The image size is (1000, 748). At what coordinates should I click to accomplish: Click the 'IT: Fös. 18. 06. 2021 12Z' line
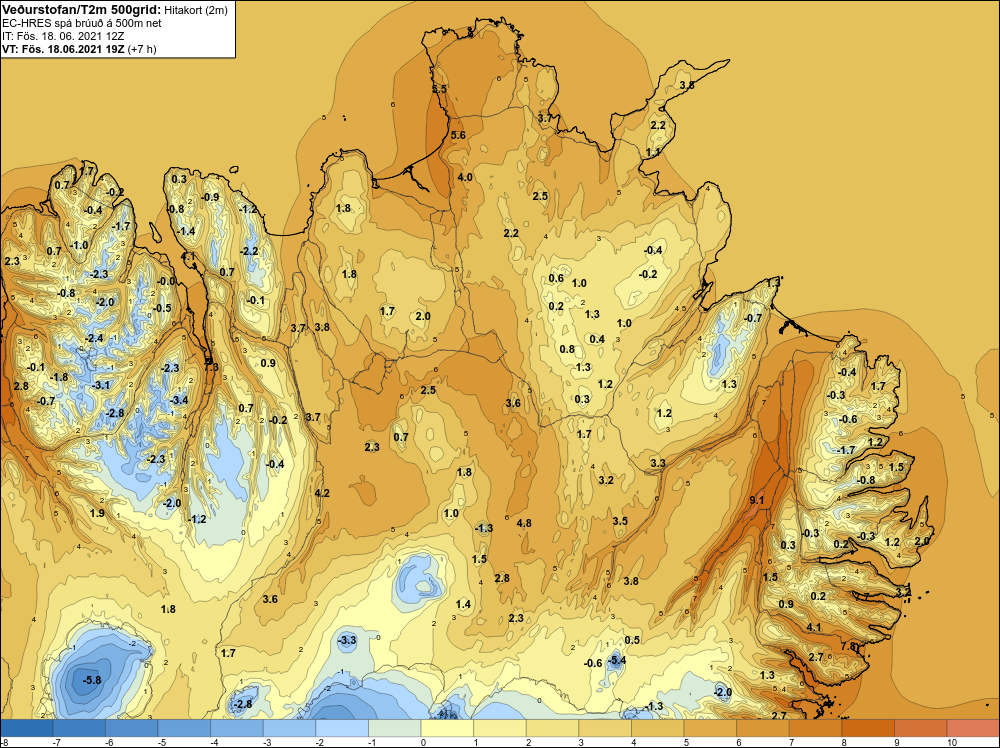pyautogui.click(x=63, y=36)
